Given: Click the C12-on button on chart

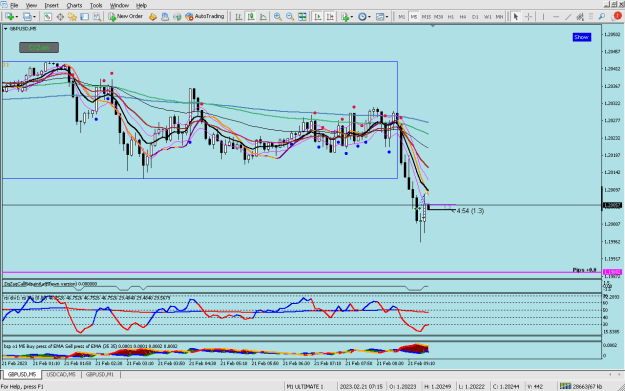Looking at the screenshot, I should point(39,48).
